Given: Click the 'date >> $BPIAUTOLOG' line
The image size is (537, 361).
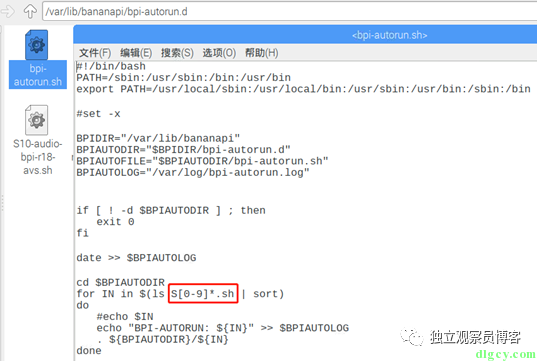Looking at the screenshot, I should [x=136, y=258].
